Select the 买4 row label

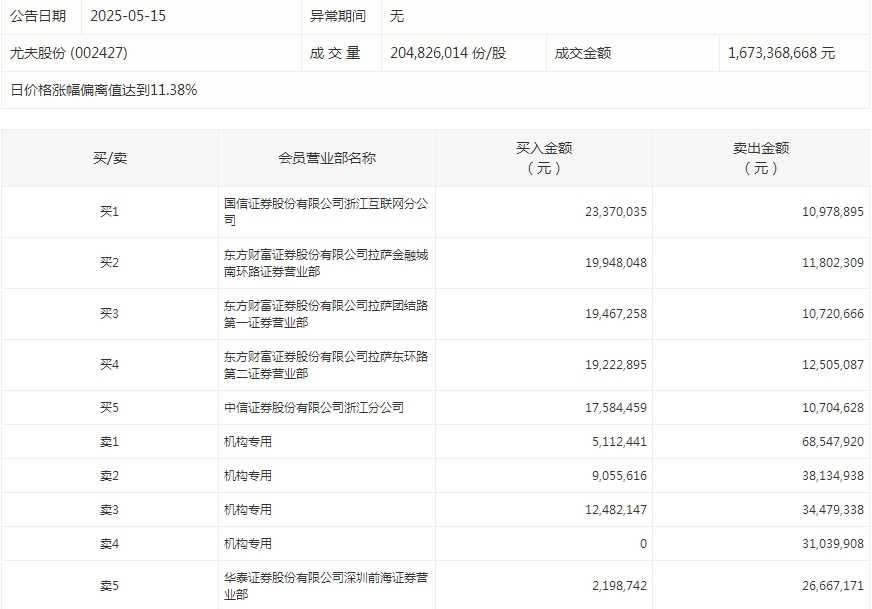coord(110,365)
